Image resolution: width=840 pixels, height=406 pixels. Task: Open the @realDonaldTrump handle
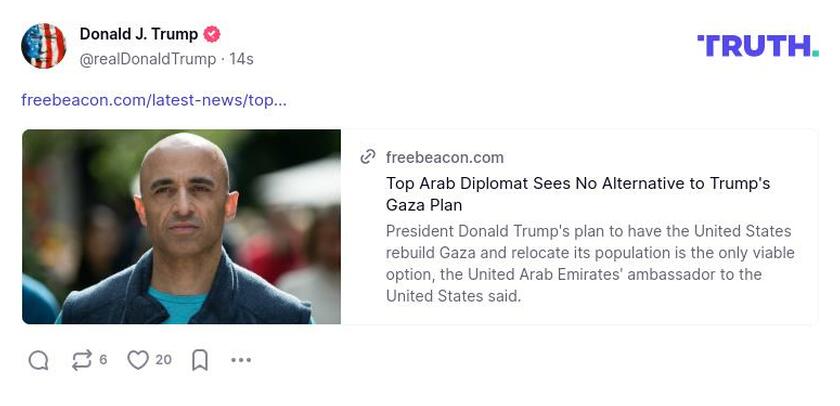pyautogui.click(x=148, y=59)
